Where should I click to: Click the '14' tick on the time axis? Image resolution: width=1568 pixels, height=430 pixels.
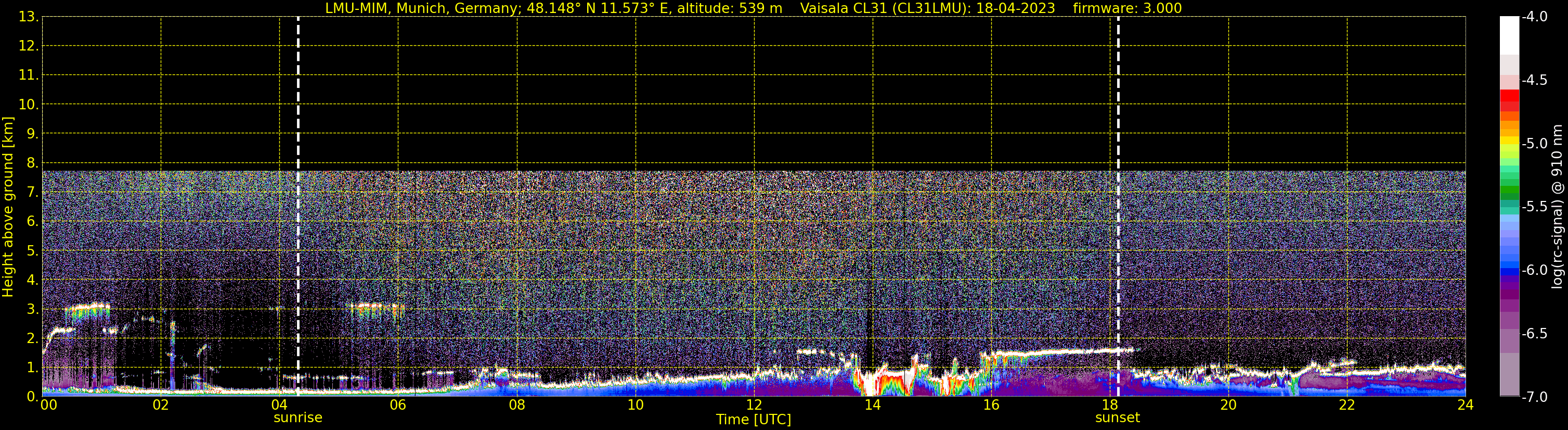click(x=873, y=406)
